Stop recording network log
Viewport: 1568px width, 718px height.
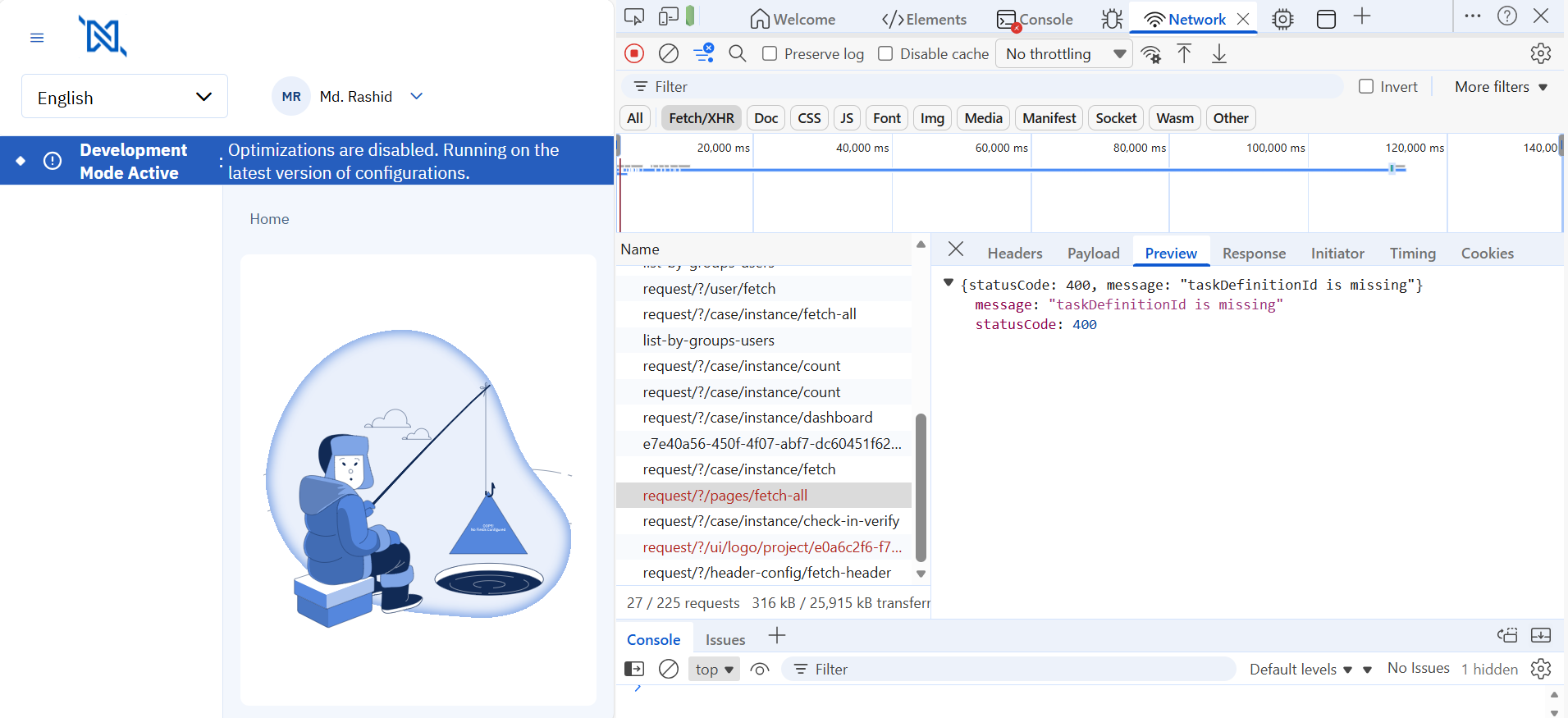pyautogui.click(x=634, y=53)
